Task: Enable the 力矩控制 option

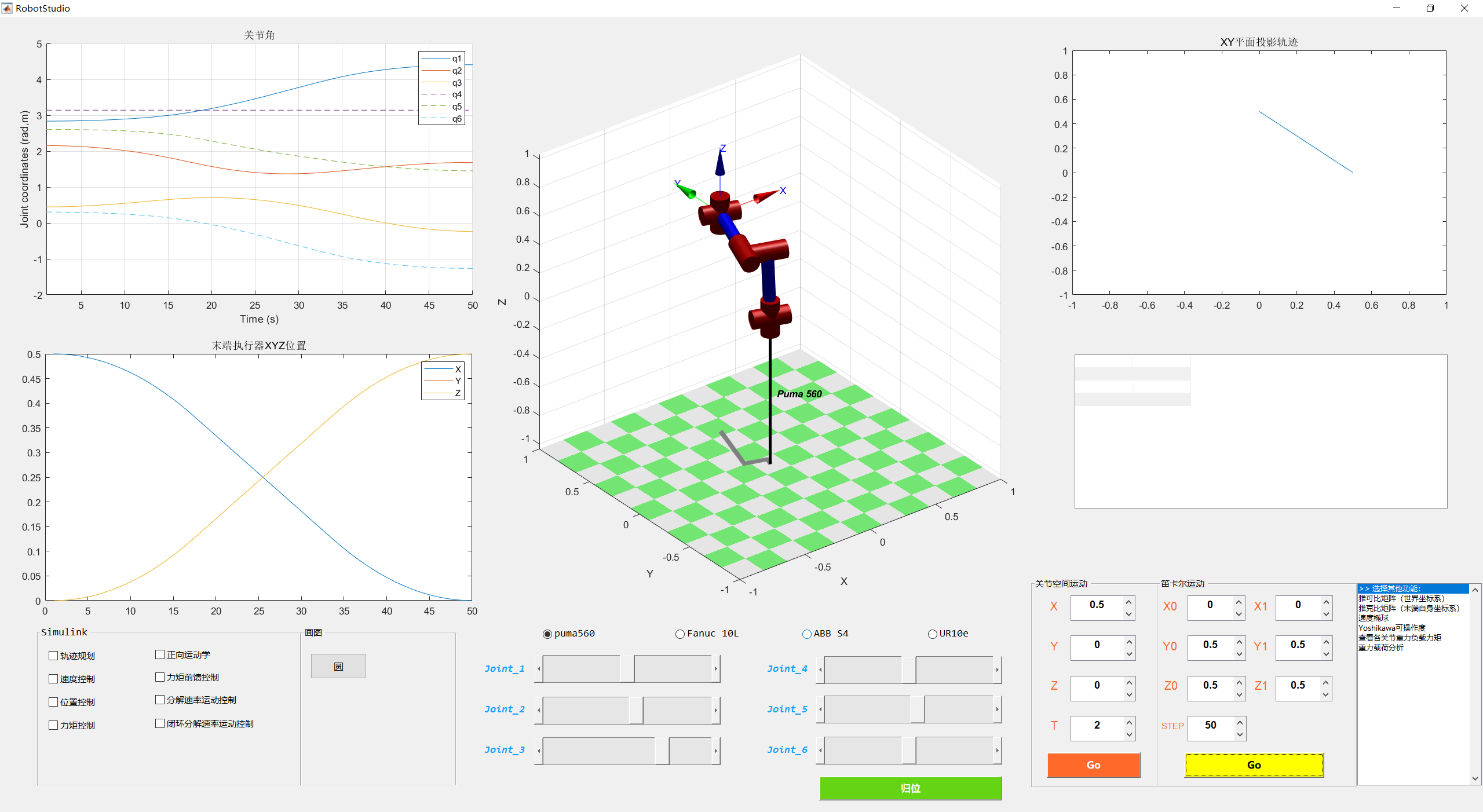Action: (53, 724)
